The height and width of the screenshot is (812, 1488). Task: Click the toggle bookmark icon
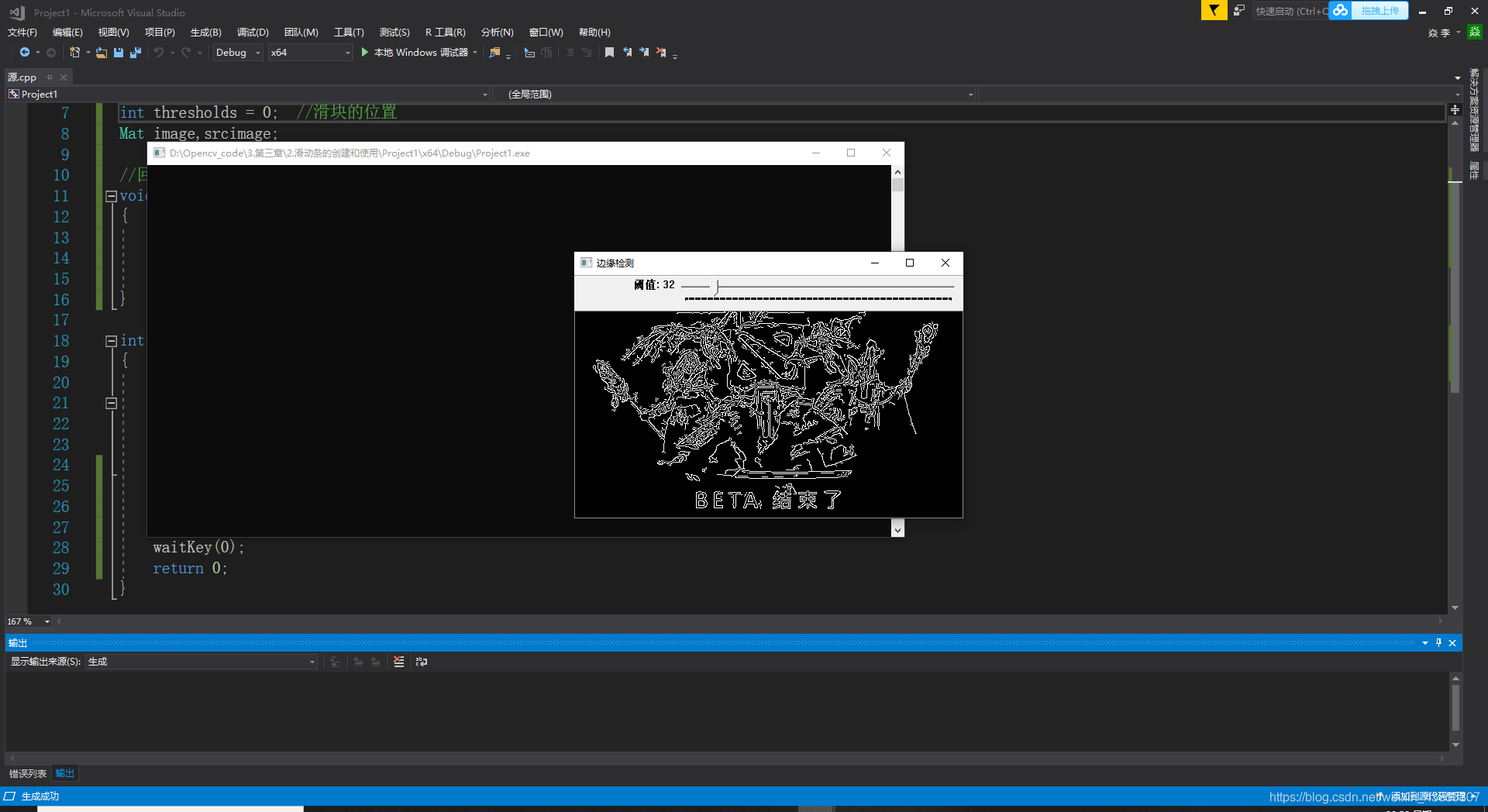609,52
